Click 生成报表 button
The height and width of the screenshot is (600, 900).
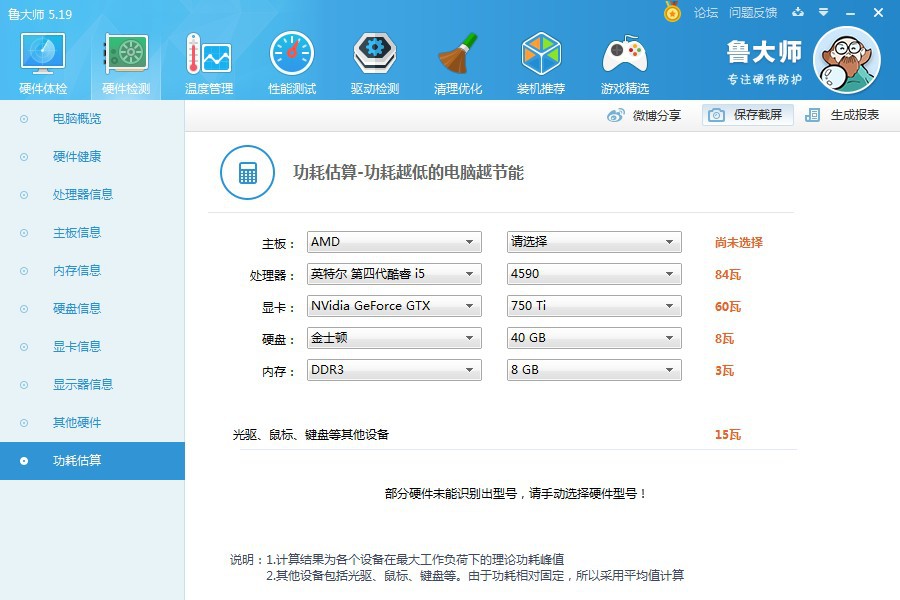click(843, 115)
